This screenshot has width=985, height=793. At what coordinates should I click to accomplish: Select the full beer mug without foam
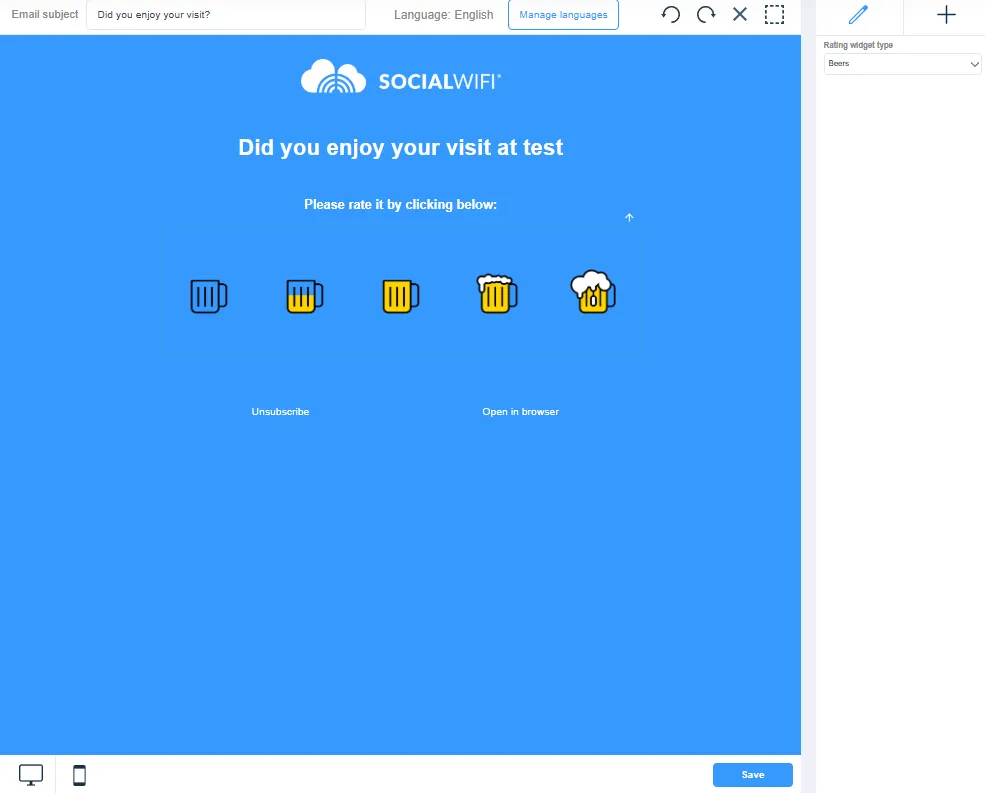pyautogui.click(x=400, y=296)
